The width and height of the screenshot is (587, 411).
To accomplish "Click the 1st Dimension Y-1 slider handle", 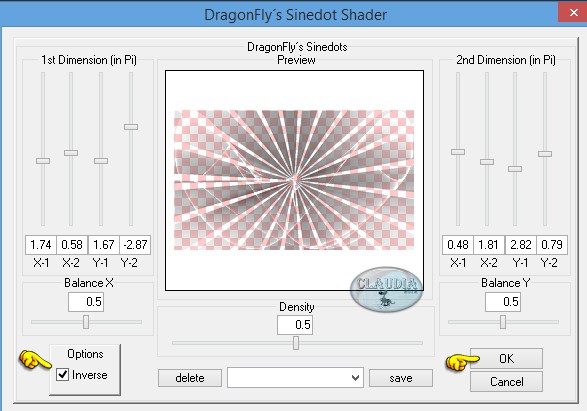I will click(x=101, y=161).
